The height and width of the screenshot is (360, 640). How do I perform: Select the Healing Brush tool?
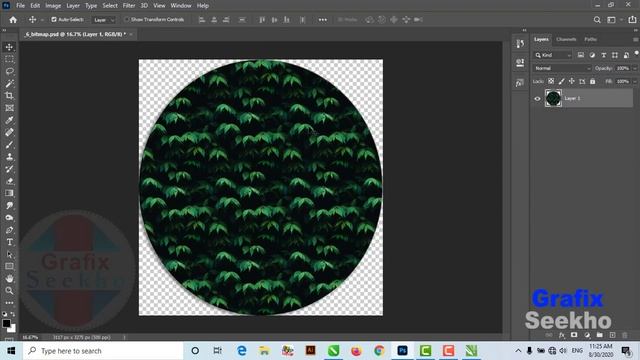[x=9, y=132]
